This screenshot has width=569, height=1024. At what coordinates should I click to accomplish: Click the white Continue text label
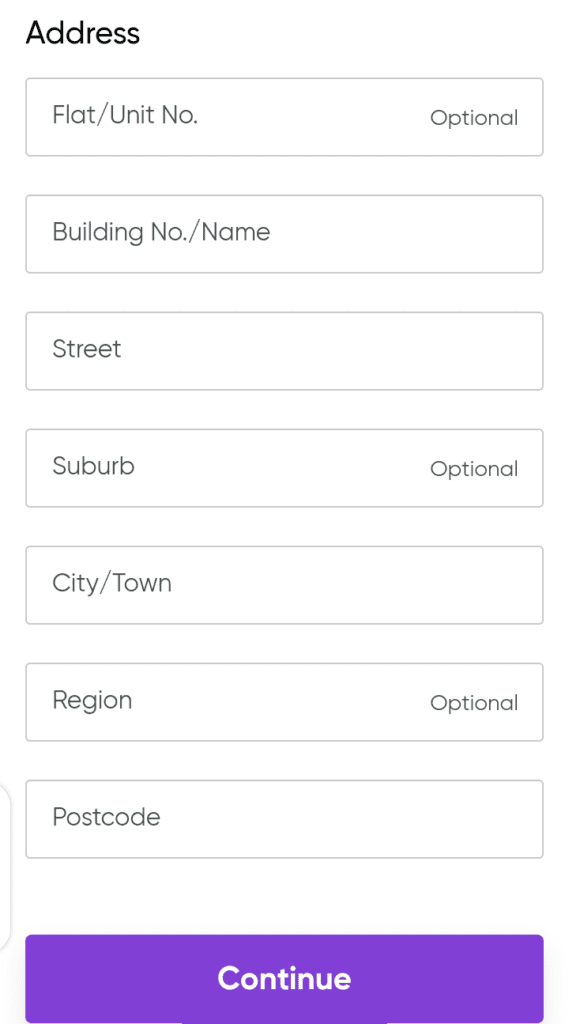284,978
